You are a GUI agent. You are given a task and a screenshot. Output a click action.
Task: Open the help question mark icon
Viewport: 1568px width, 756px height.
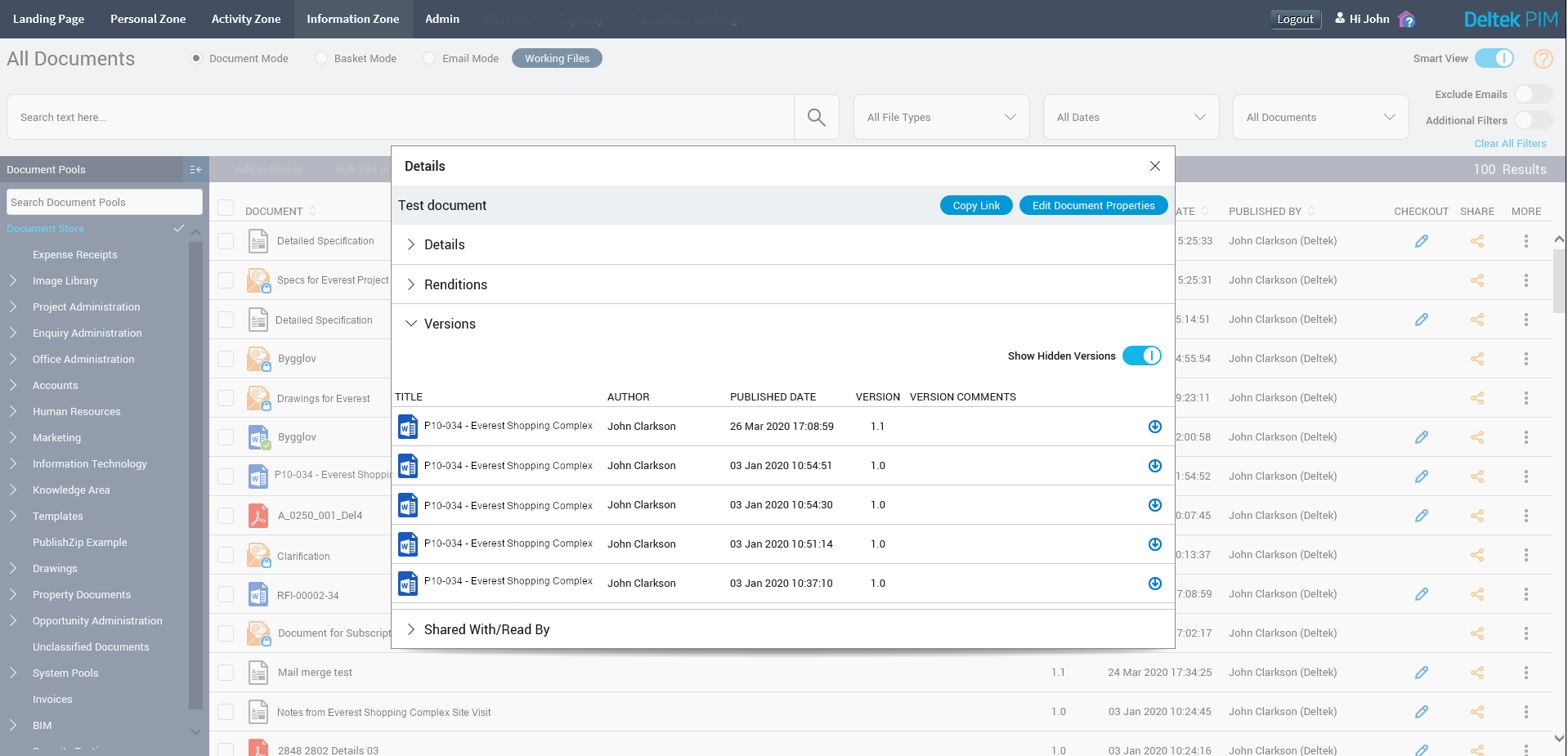coord(1543,58)
